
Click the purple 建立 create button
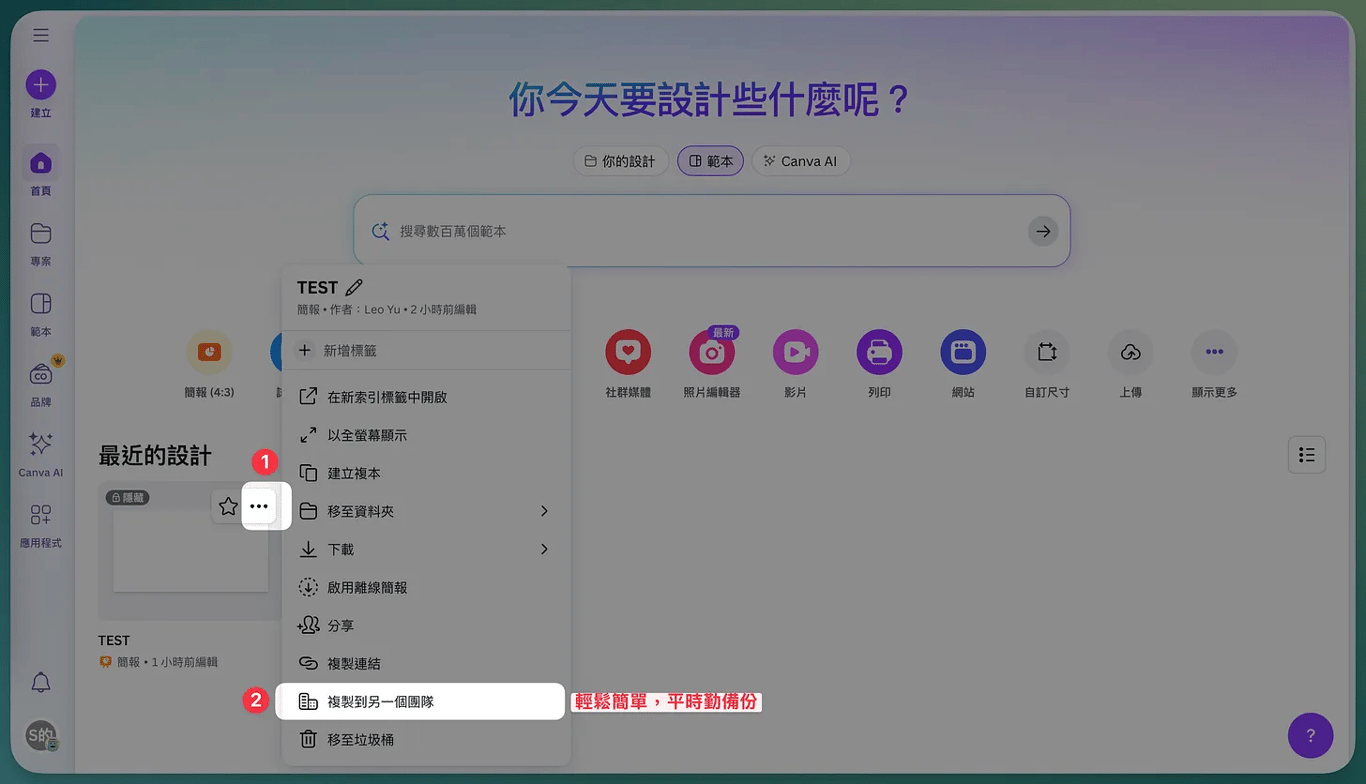pos(41,85)
